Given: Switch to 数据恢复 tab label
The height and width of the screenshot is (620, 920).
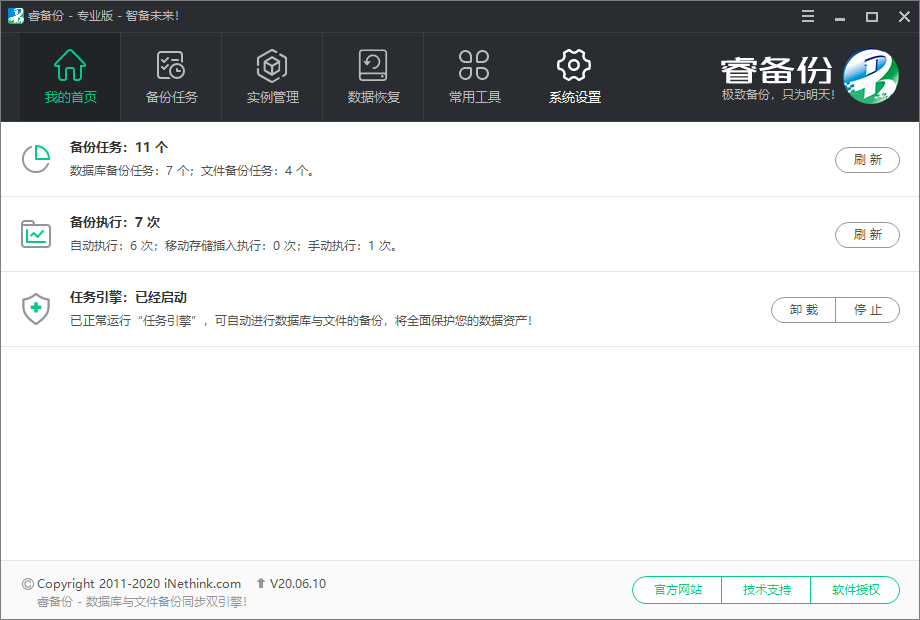Looking at the screenshot, I should 373,97.
